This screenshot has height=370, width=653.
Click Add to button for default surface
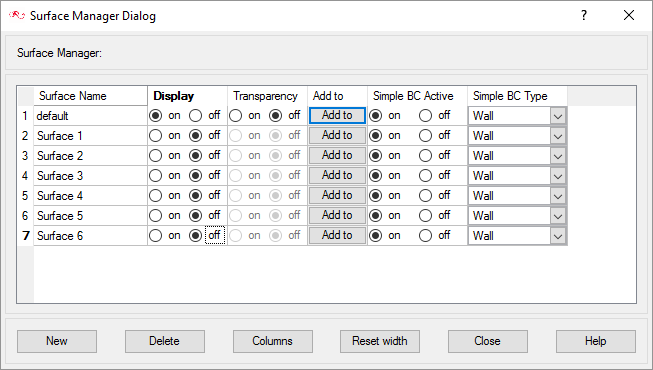pyautogui.click(x=337, y=115)
